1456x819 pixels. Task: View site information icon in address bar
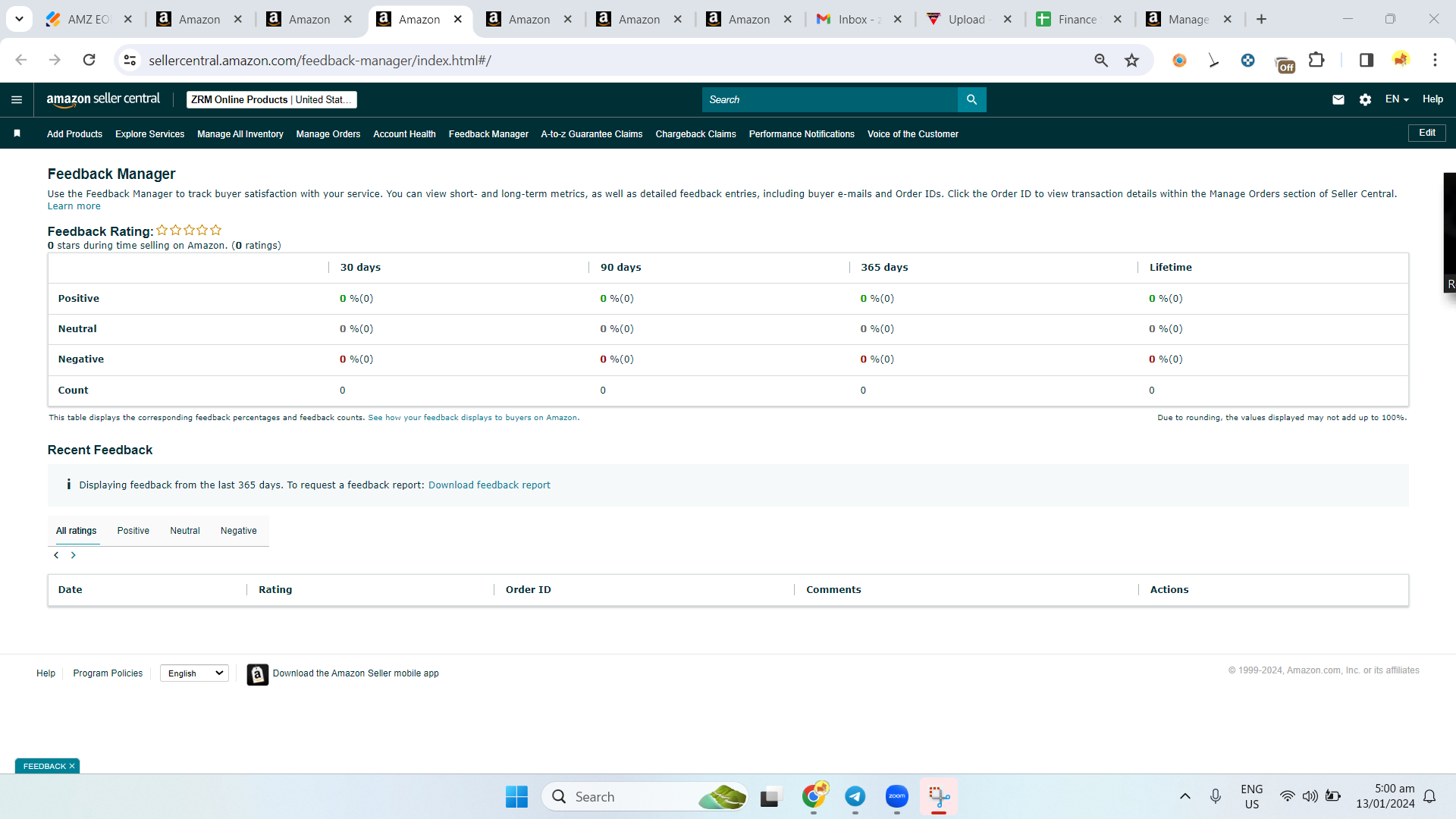pyautogui.click(x=130, y=60)
